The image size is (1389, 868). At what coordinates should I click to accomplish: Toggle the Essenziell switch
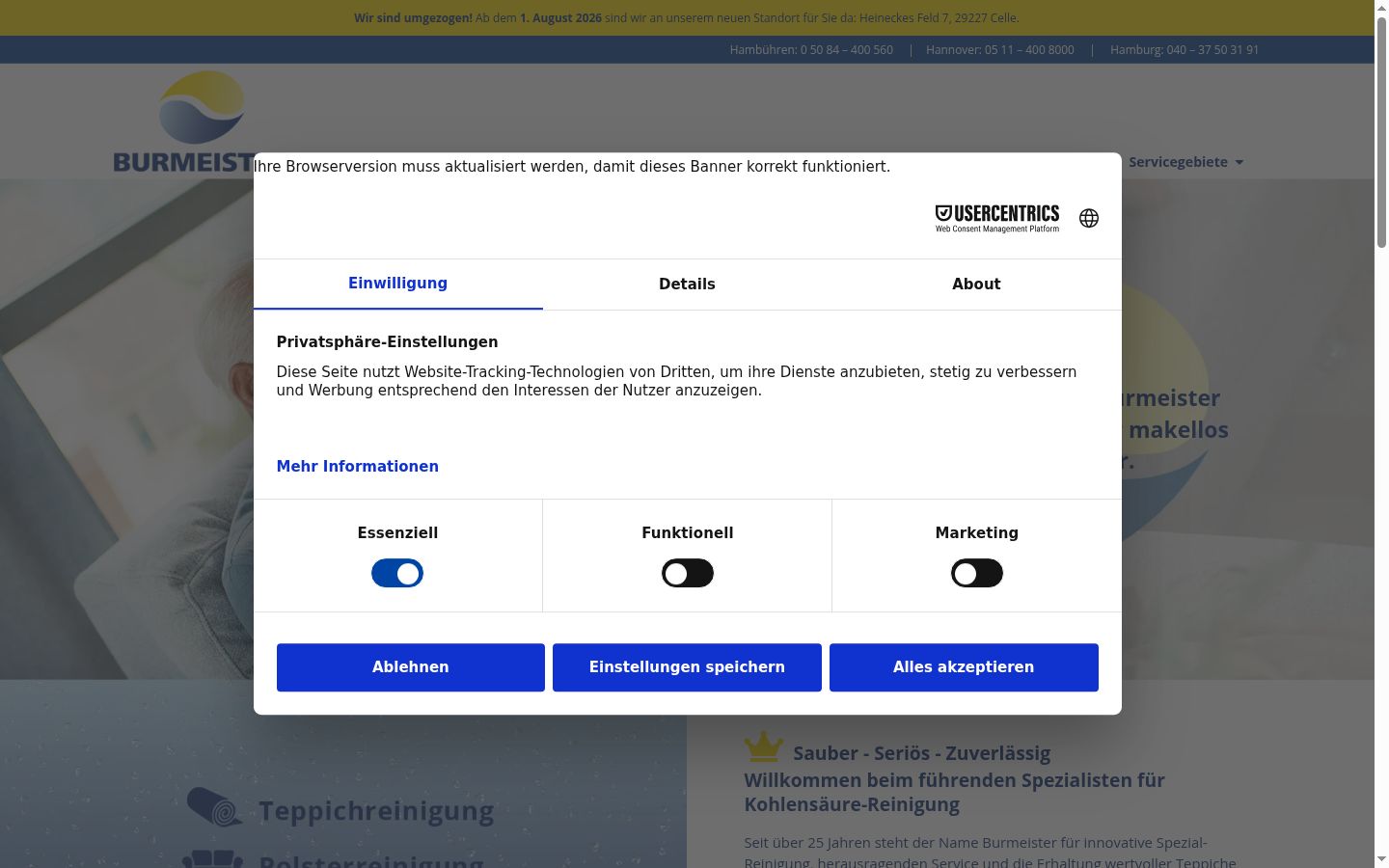tap(397, 573)
